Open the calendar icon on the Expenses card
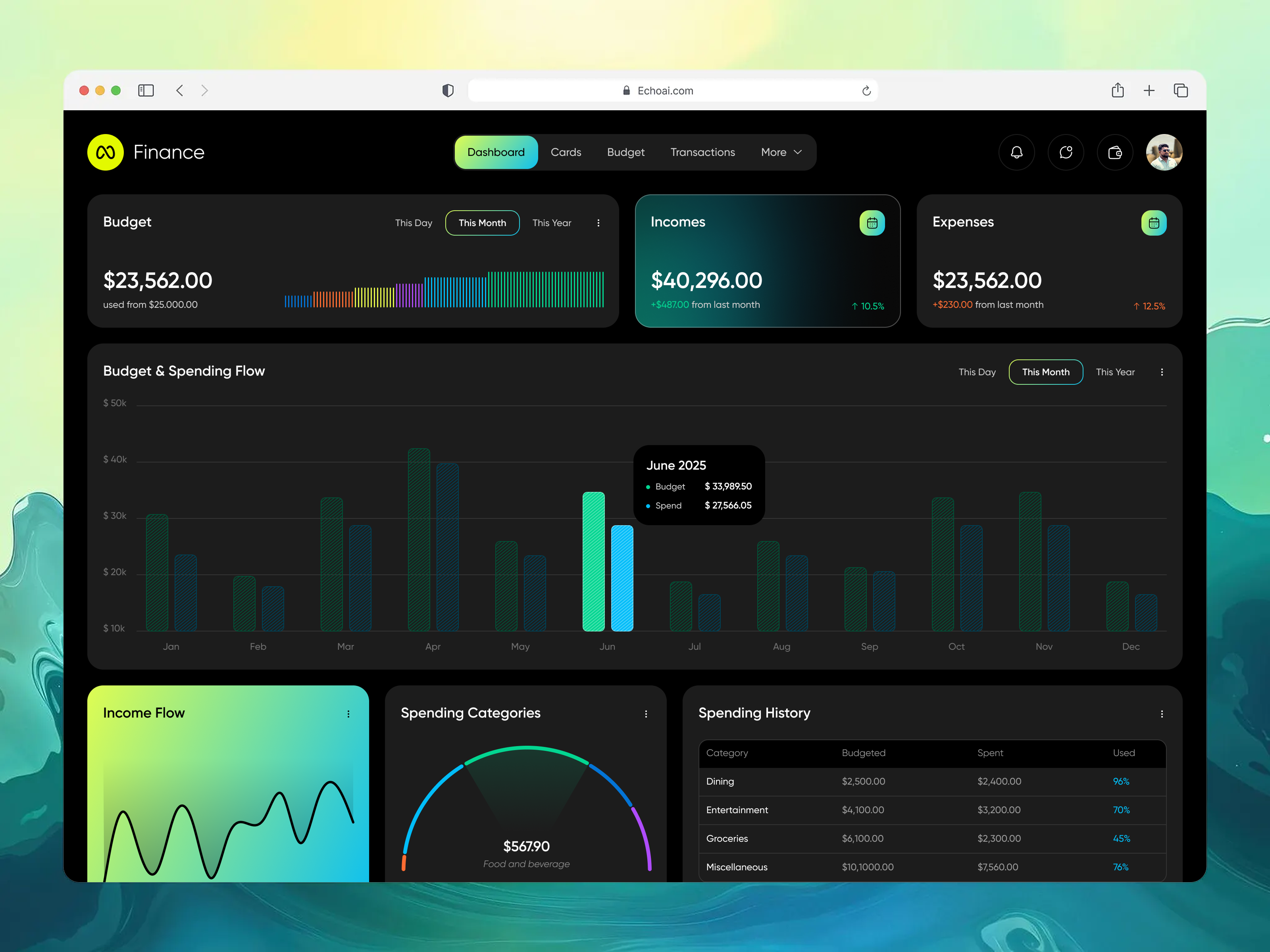 1154,223
